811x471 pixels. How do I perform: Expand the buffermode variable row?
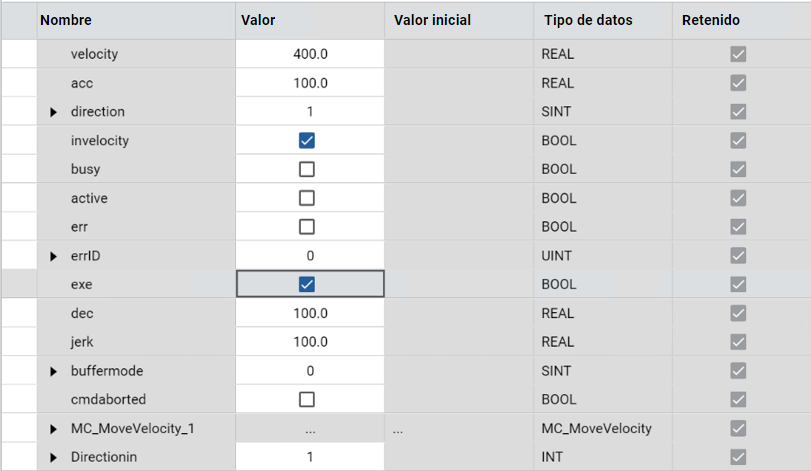[54, 371]
